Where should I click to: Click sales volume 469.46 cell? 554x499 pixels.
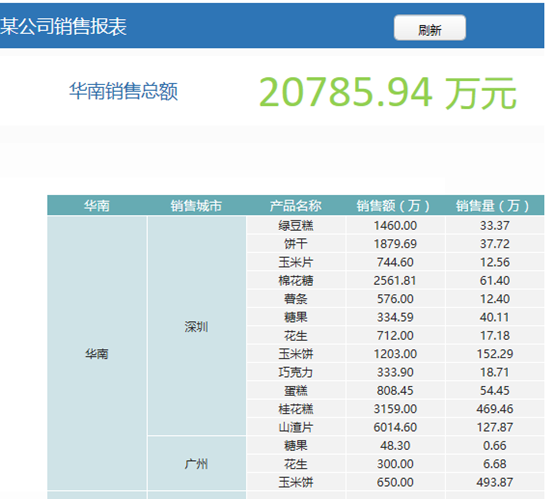pyautogui.click(x=495, y=409)
